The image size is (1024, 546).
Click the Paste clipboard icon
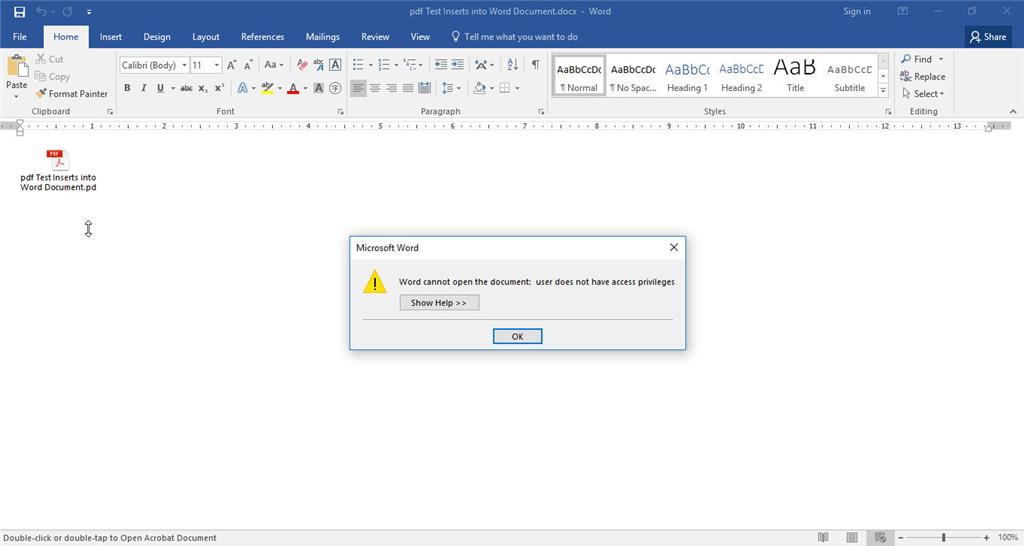point(16,67)
